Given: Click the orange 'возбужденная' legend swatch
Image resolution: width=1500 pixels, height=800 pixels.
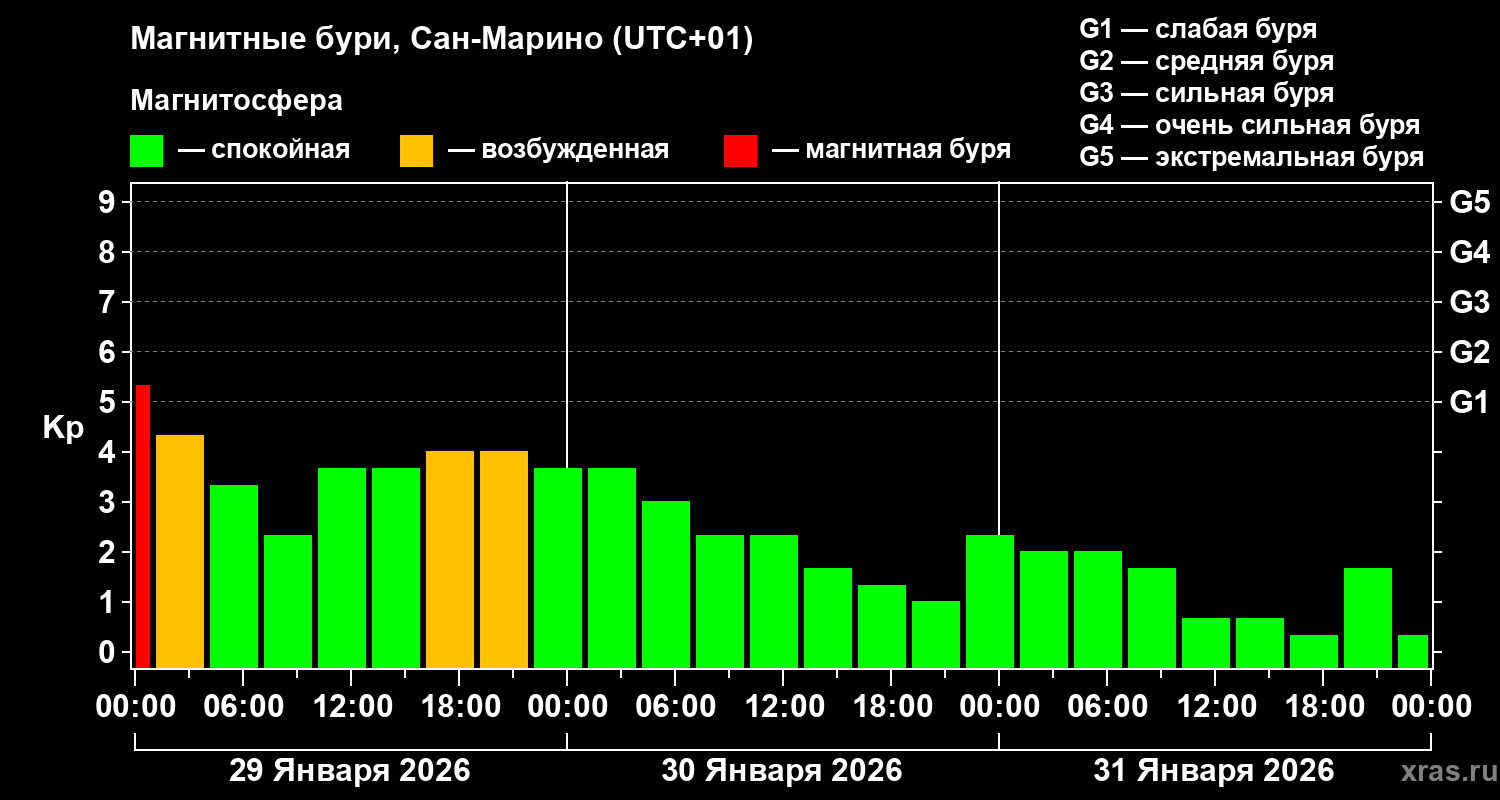Looking at the screenshot, I should pos(416,150).
